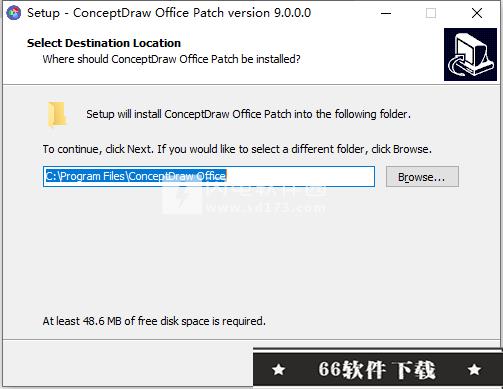Click the 48.6 MB disk space notice
Viewport: 503px width, 389px height.
[154, 321]
